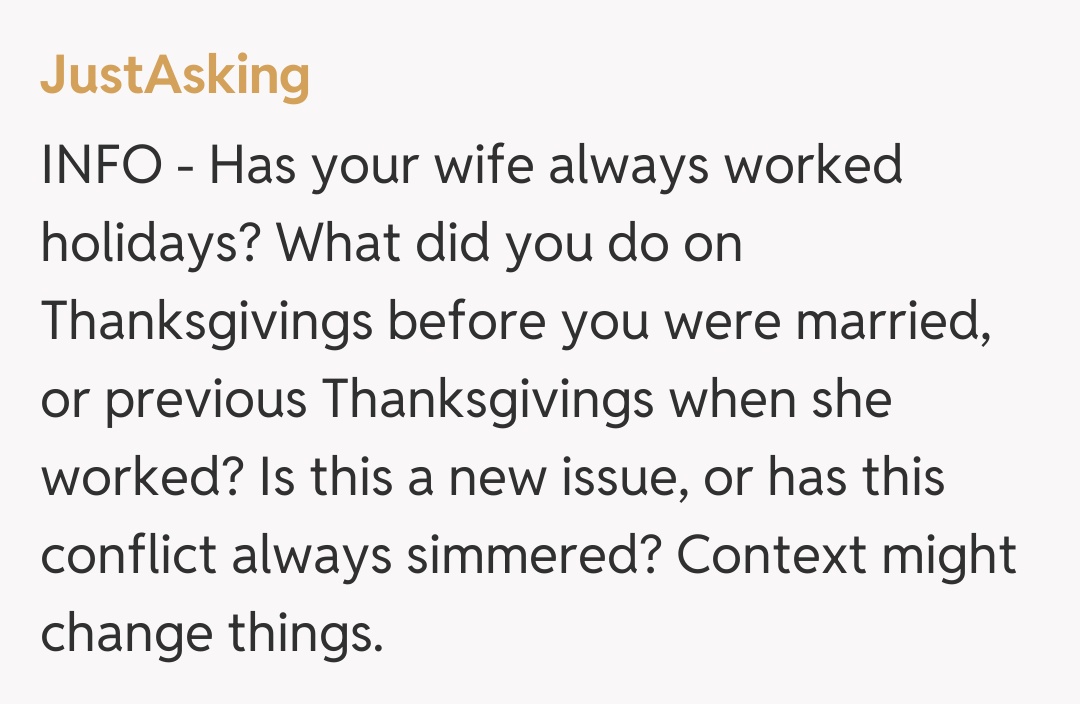1080x704 pixels.
Task: Click the words 'always worked' on the first line
Action: [726, 166]
